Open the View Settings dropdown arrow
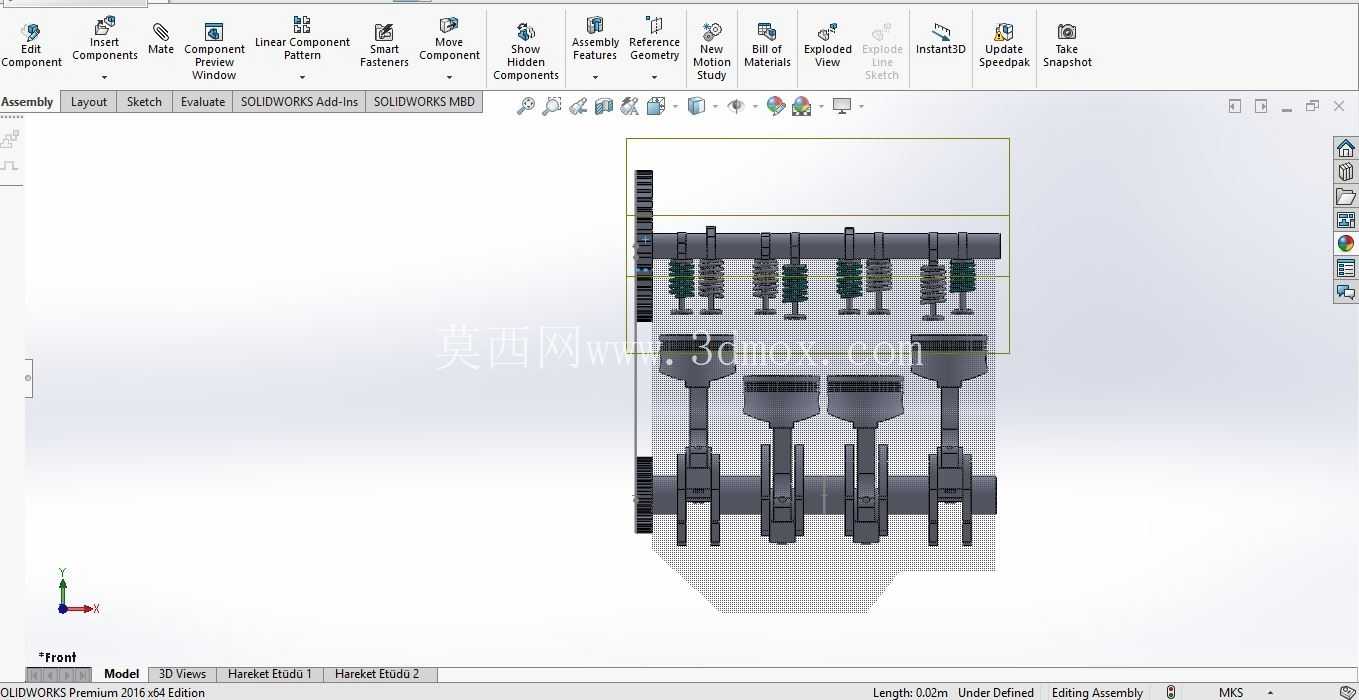This screenshot has height=700, width=1359. 860,106
